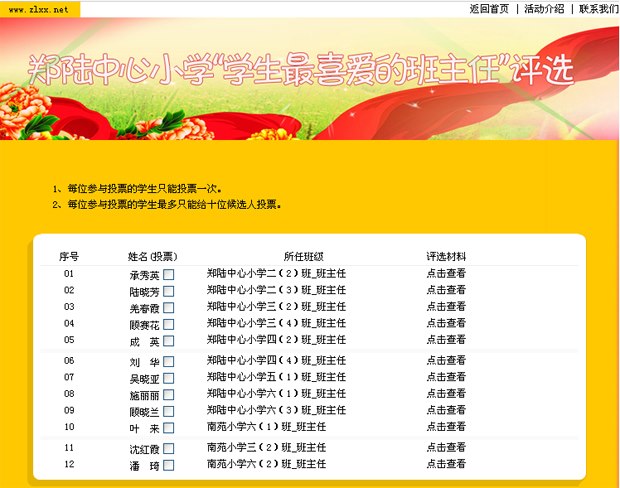Open 点击查看 for candidate 12

(x=446, y=464)
